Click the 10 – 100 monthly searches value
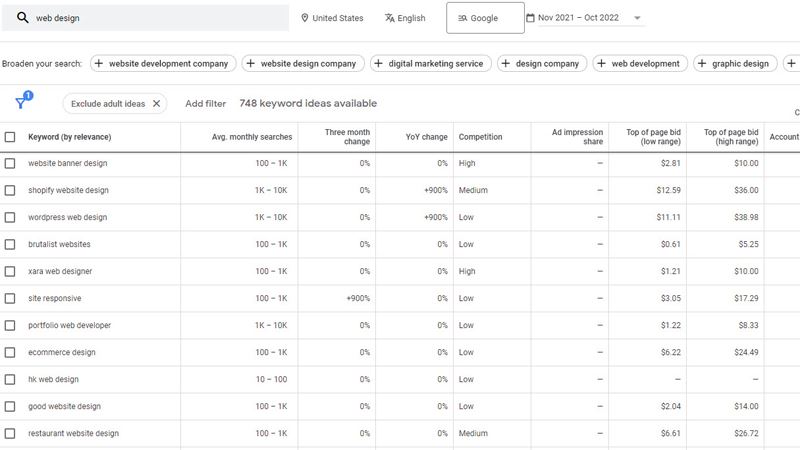 coord(271,380)
